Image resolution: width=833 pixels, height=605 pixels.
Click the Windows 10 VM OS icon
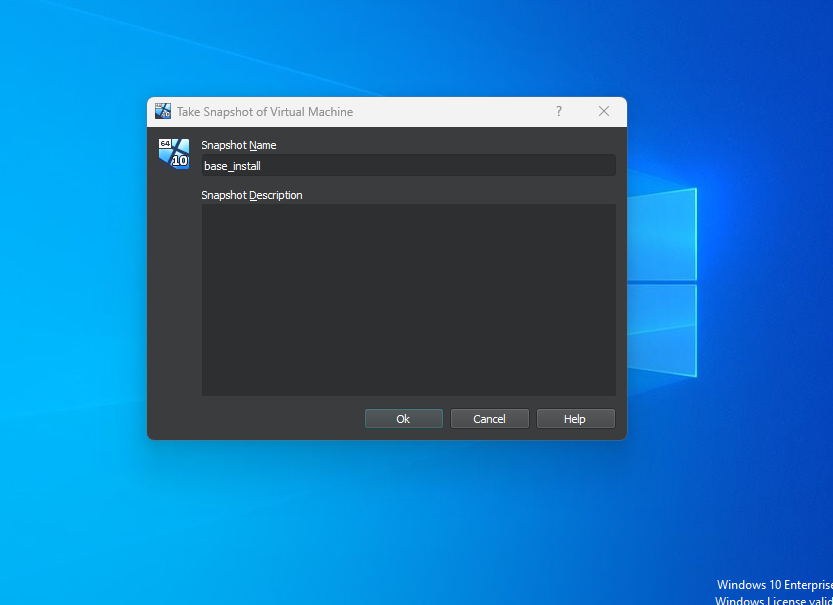click(174, 153)
